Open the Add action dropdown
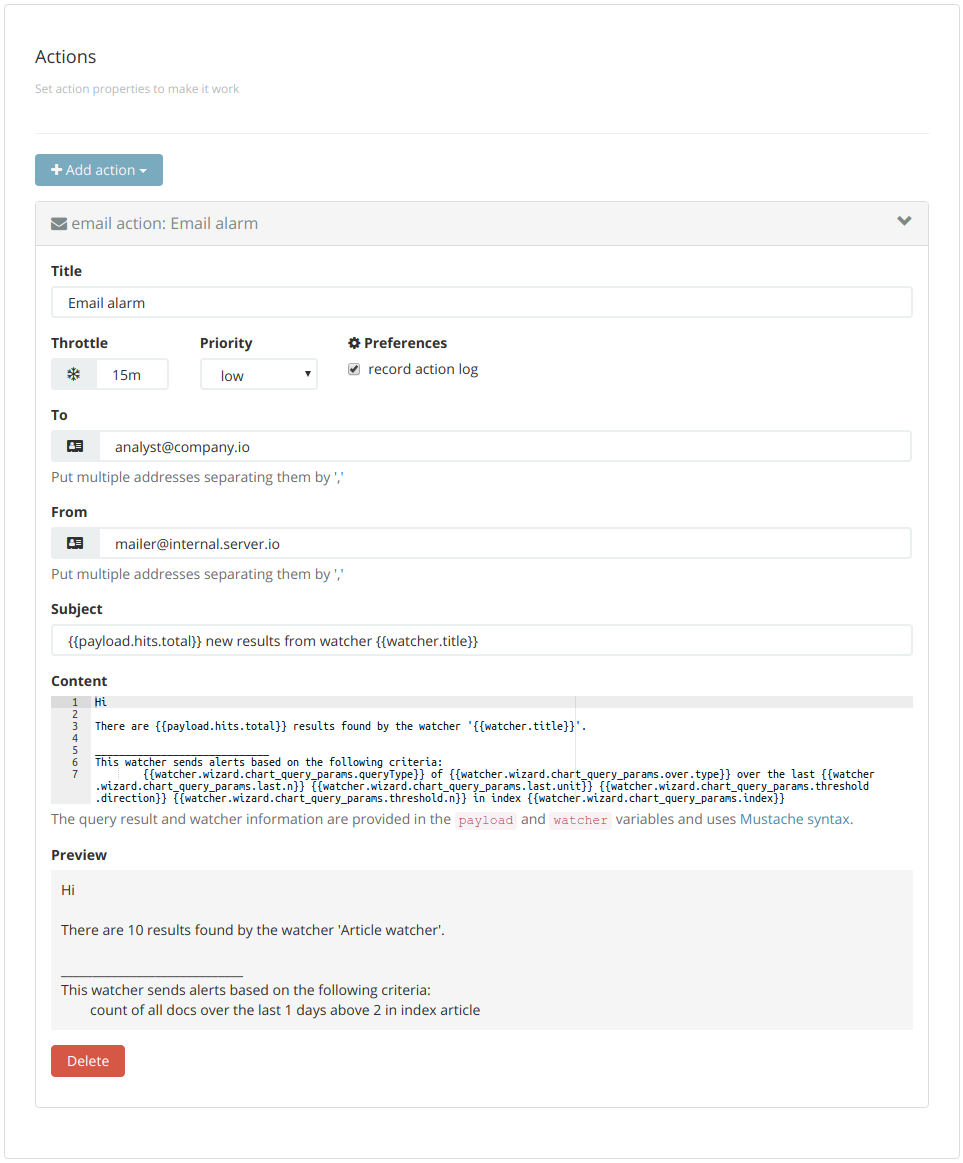 click(99, 170)
